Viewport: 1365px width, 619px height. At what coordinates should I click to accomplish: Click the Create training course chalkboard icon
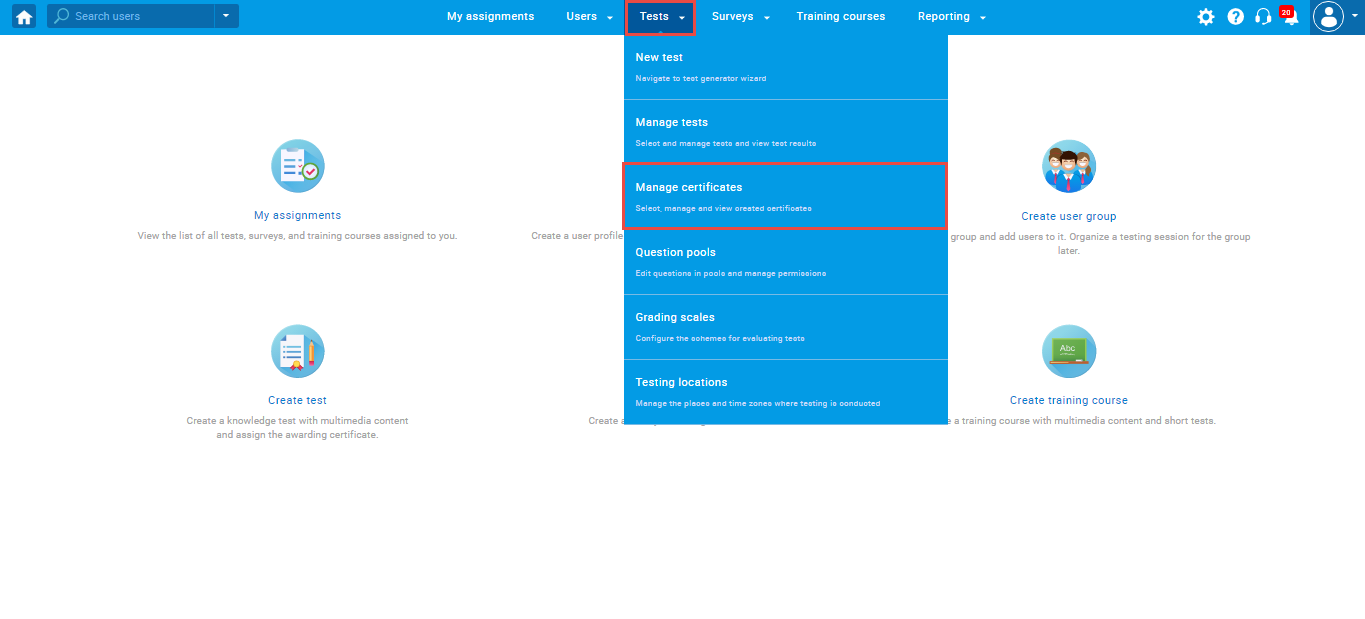[1069, 351]
